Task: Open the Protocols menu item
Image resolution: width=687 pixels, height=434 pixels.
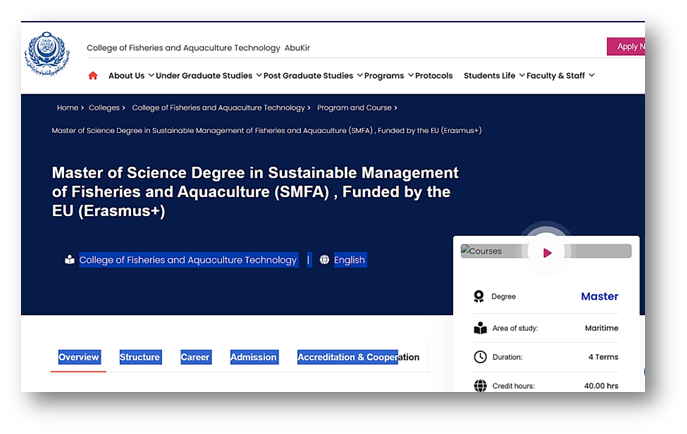Action: point(434,76)
